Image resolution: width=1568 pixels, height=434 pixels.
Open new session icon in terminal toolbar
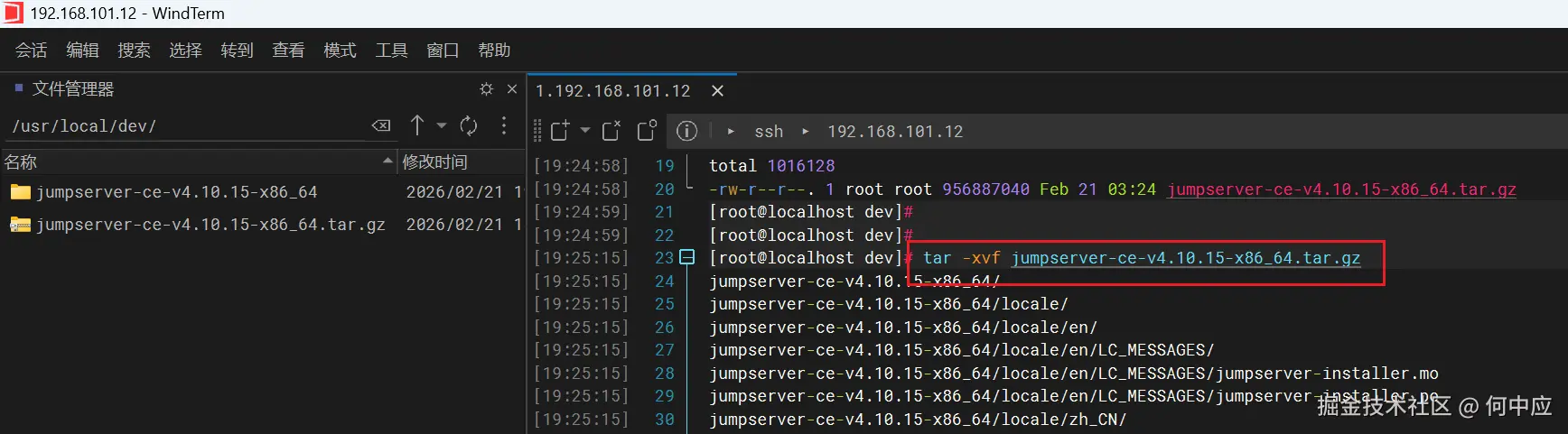[560, 131]
